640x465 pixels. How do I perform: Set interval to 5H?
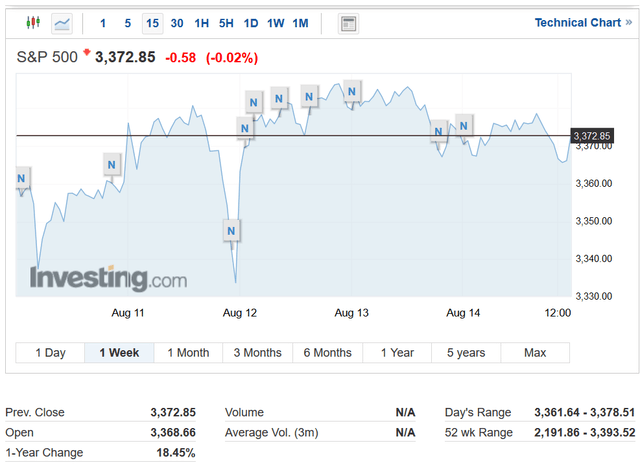tap(226, 23)
